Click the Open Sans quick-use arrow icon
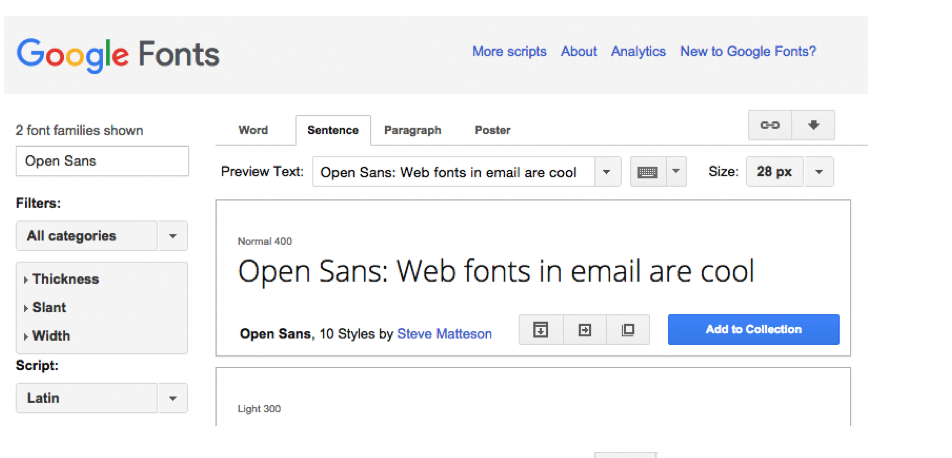This screenshot has height=458, width=952. tap(585, 329)
